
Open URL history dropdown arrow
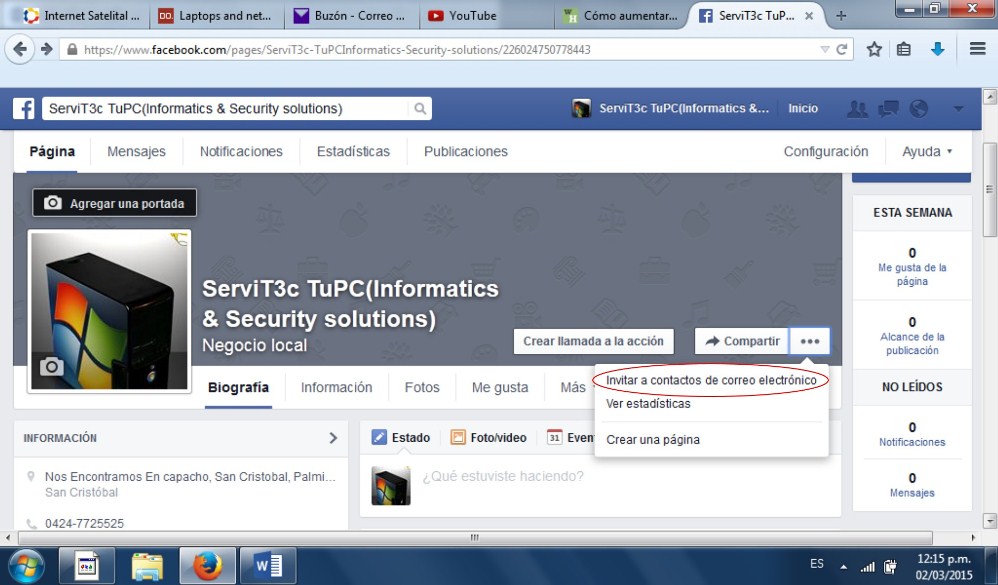pos(825,49)
